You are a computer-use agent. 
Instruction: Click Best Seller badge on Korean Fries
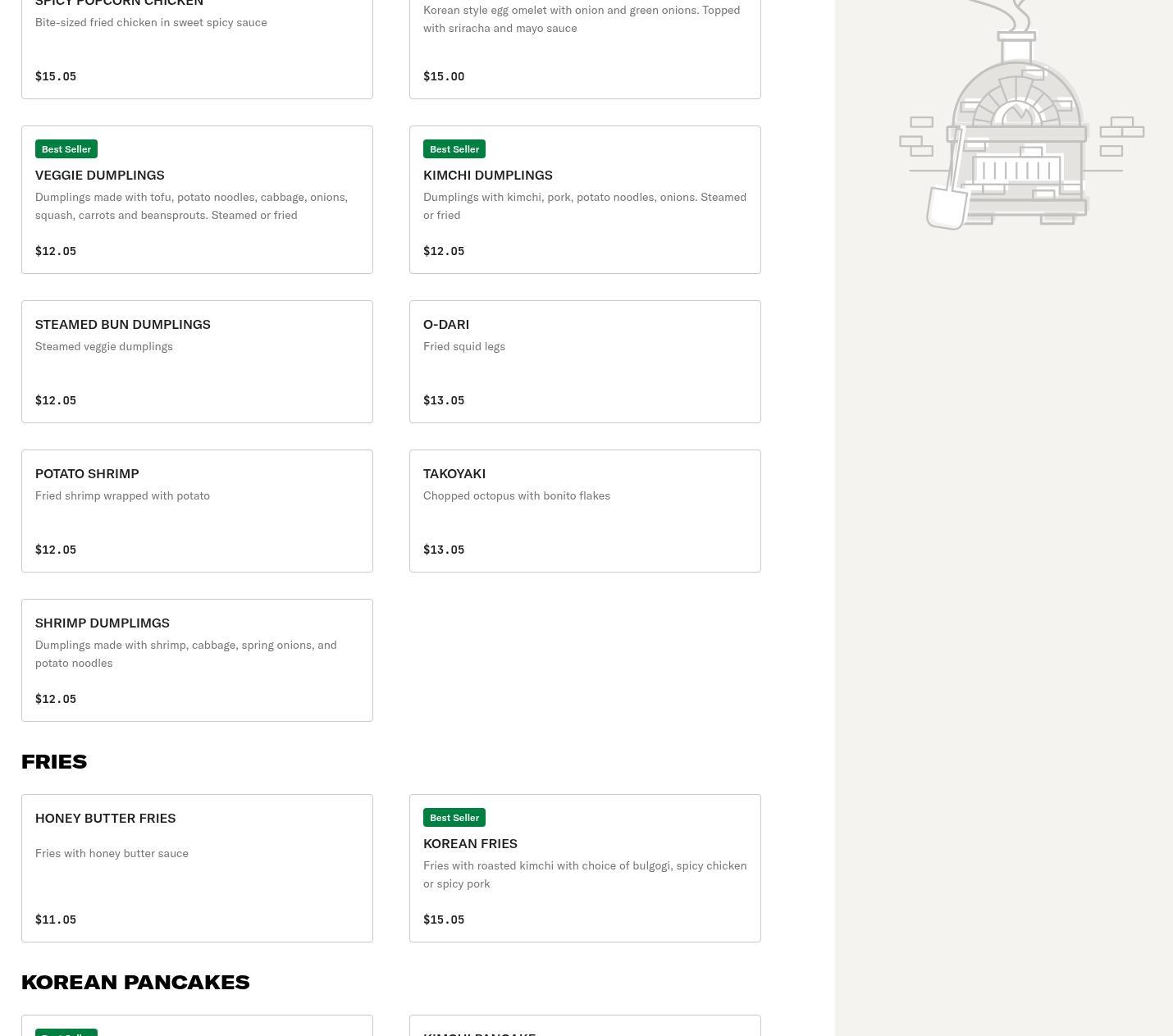click(454, 818)
